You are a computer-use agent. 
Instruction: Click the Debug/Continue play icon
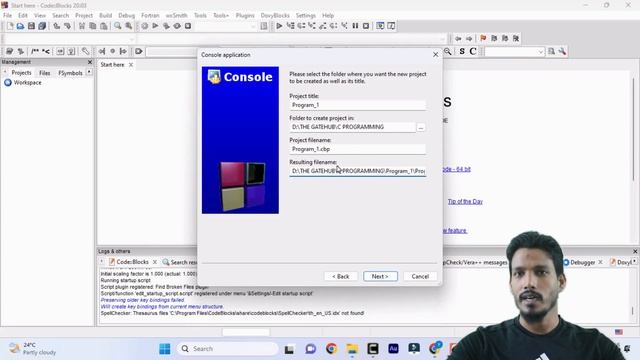point(279,26)
